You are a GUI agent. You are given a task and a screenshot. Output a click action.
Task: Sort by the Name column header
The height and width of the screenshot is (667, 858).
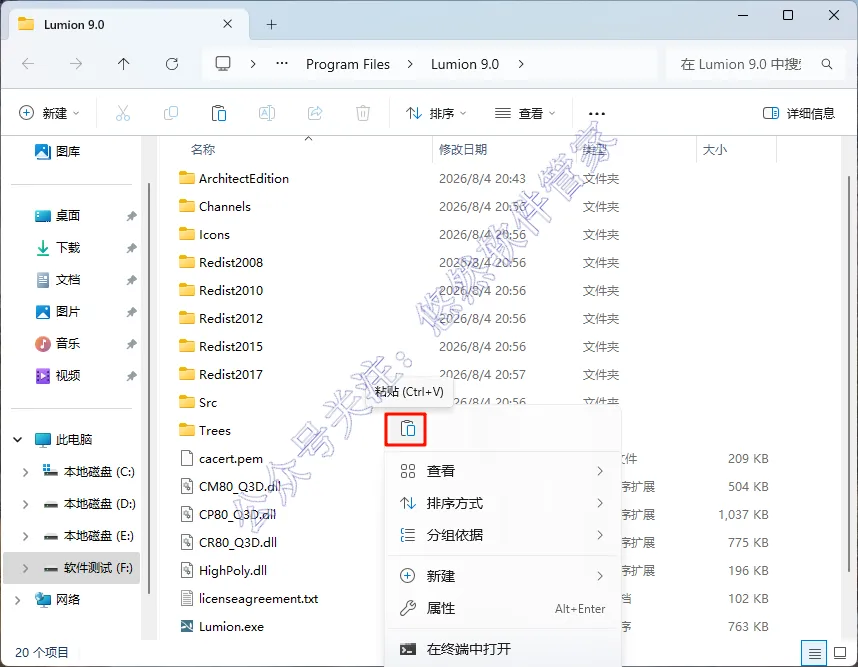[x=203, y=149]
